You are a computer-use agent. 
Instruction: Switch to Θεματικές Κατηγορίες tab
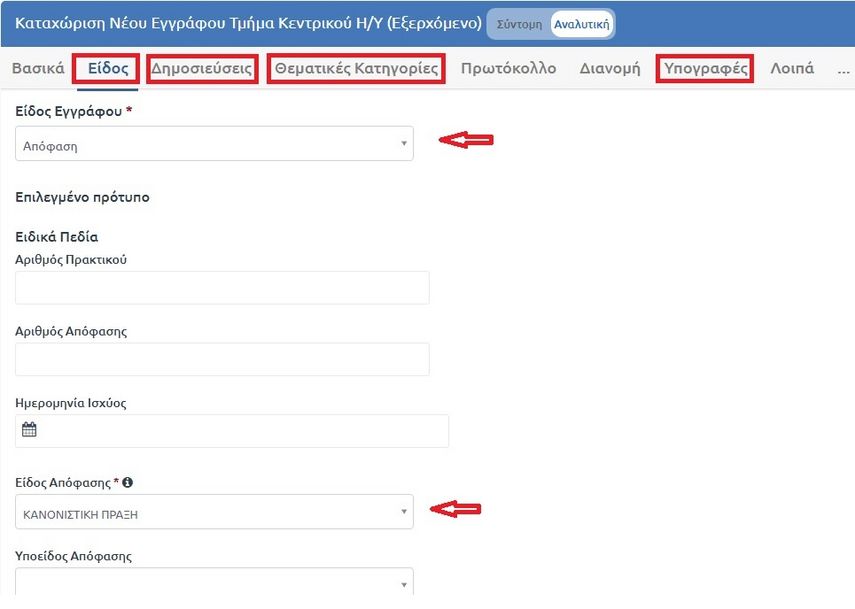[x=356, y=69]
